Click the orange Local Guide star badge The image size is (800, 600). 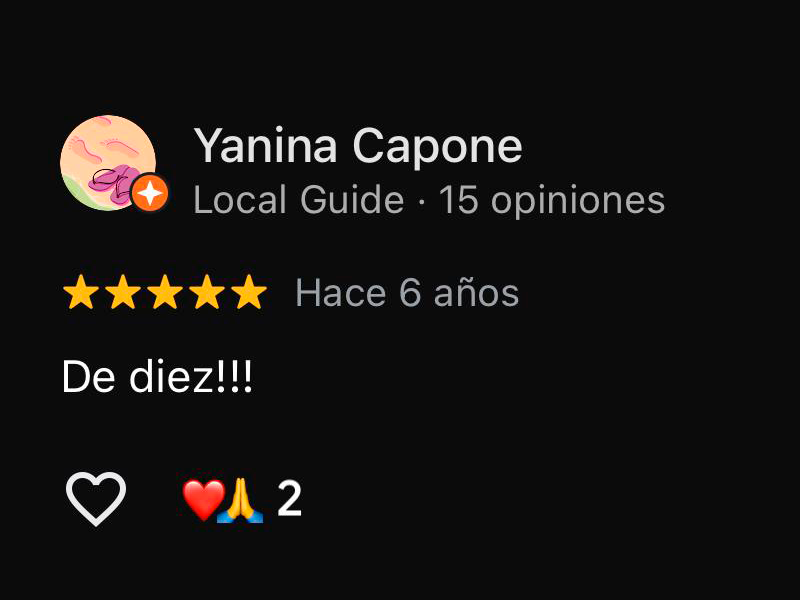coord(149,193)
